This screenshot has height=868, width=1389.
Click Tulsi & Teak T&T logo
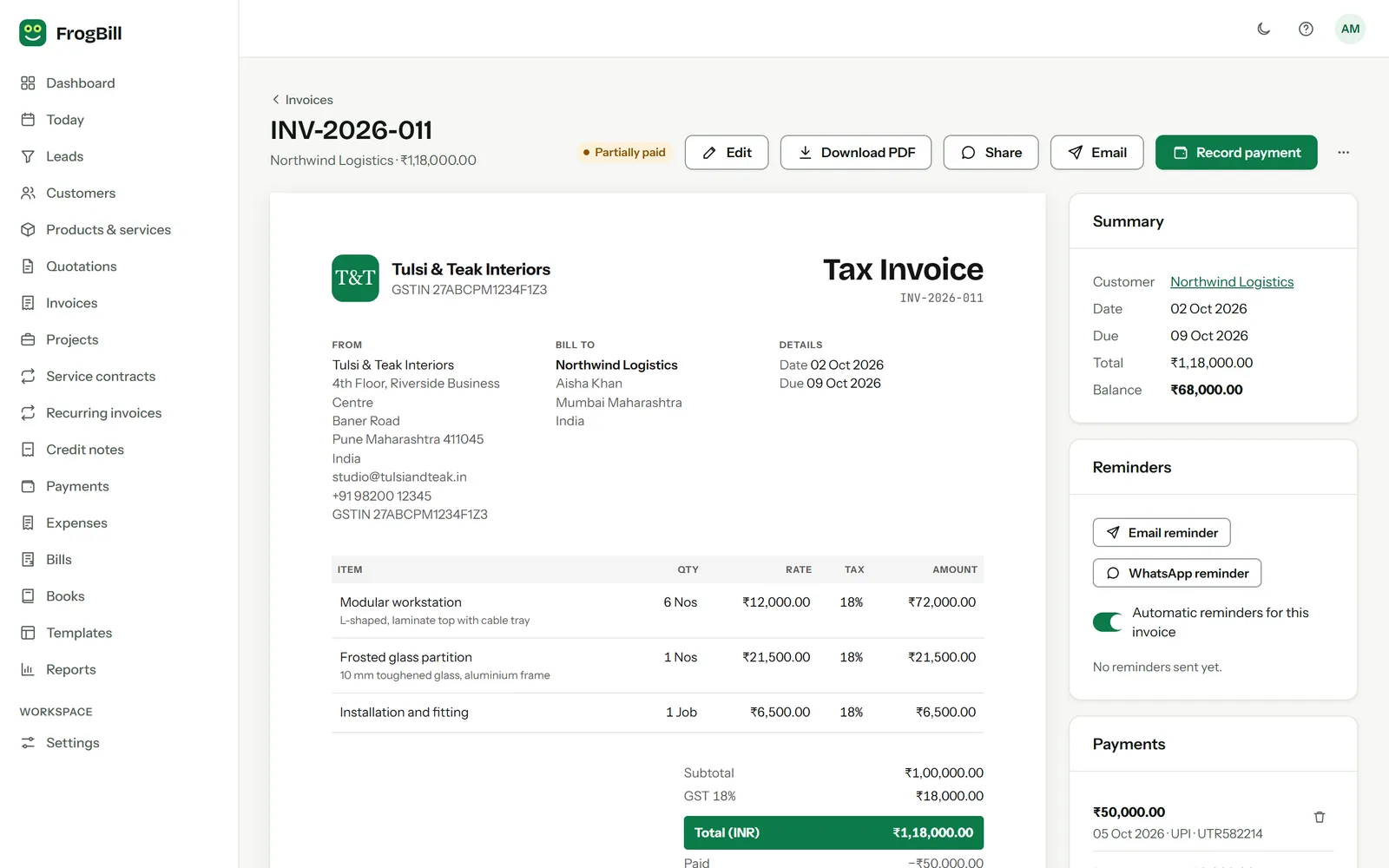355,278
